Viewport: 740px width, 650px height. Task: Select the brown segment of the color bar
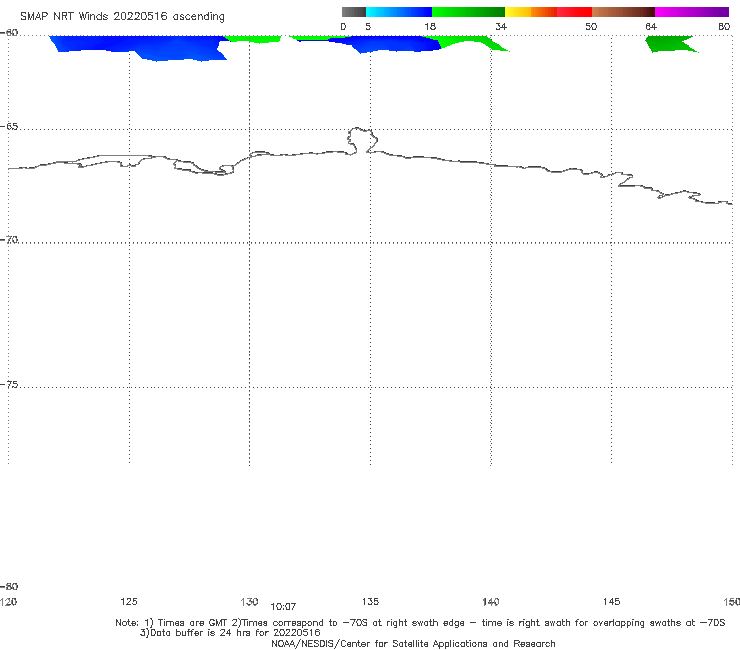pyautogui.click(x=623, y=12)
